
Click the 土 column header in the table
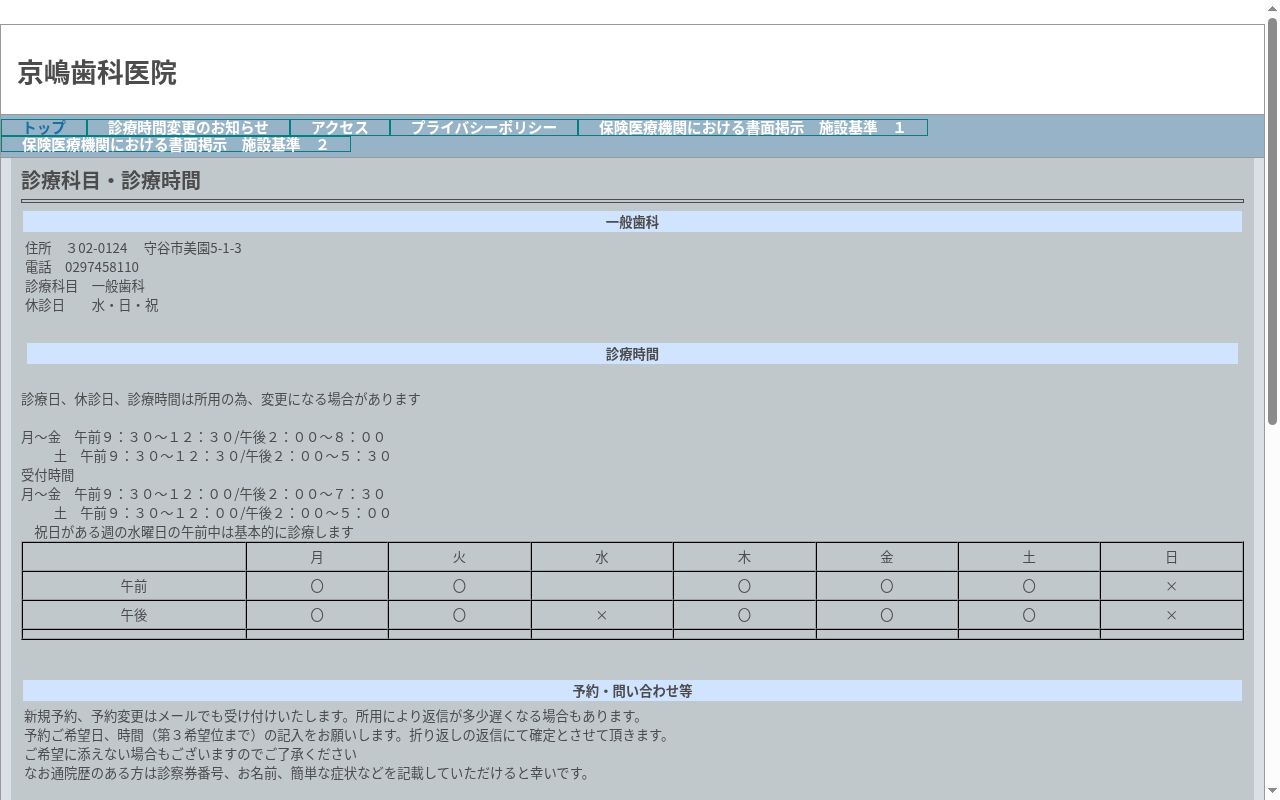1029,557
